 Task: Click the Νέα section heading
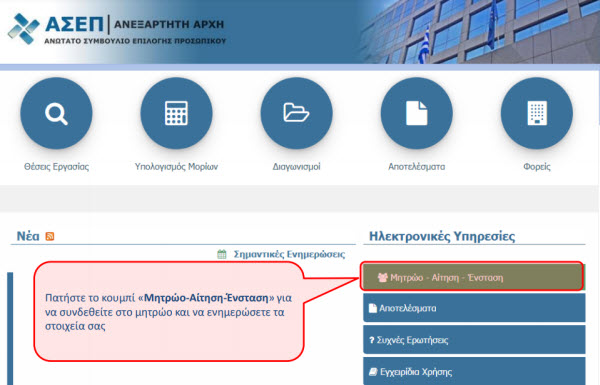click(x=28, y=236)
